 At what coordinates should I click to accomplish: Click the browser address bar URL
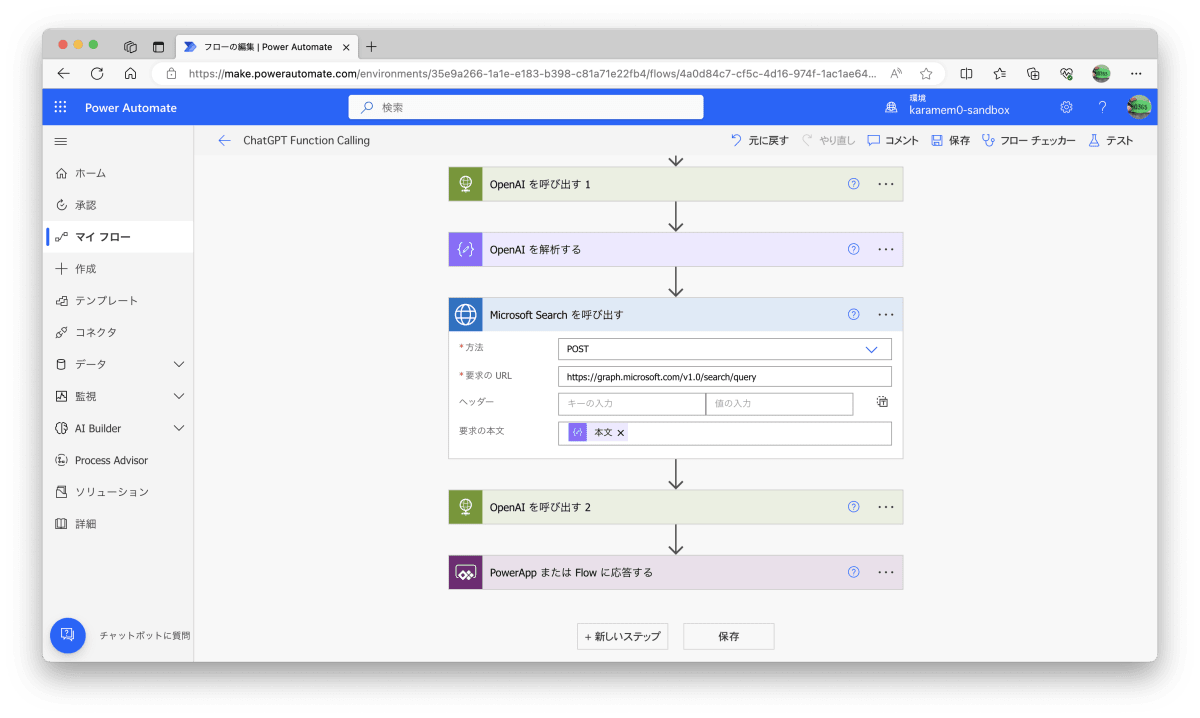[x=532, y=73]
